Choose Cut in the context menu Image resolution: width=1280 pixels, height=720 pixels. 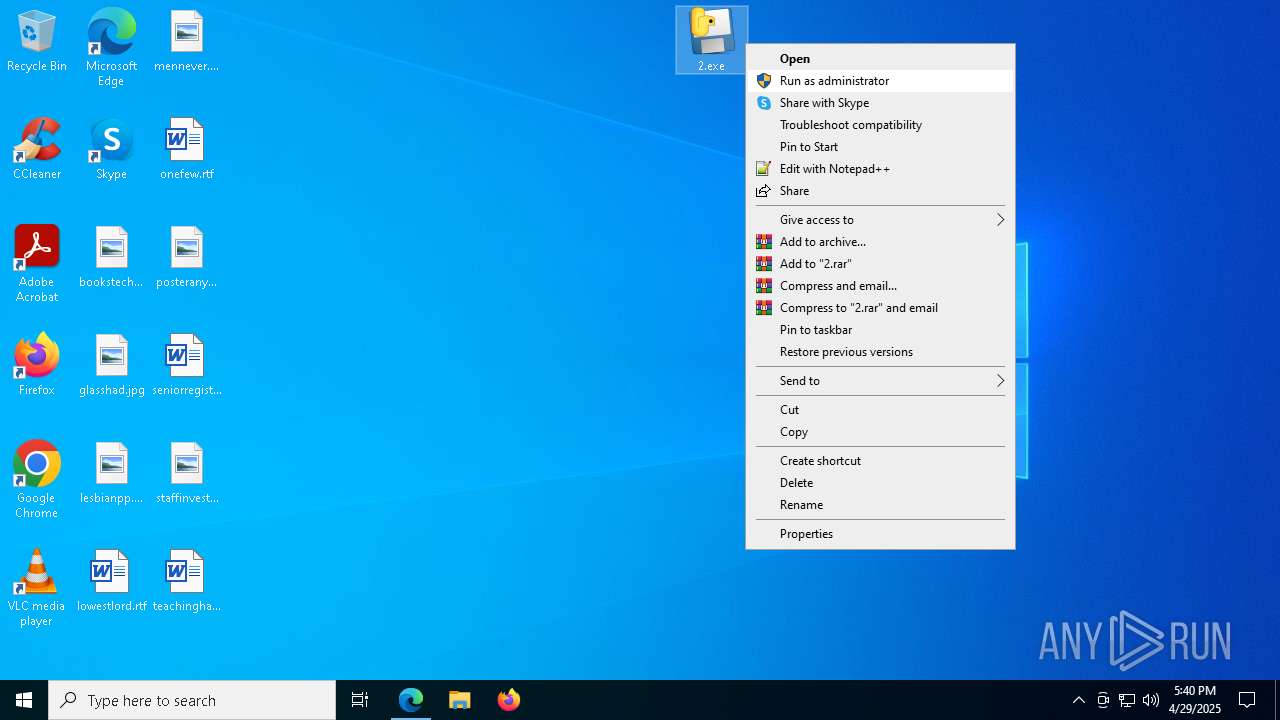pos(880,410)
